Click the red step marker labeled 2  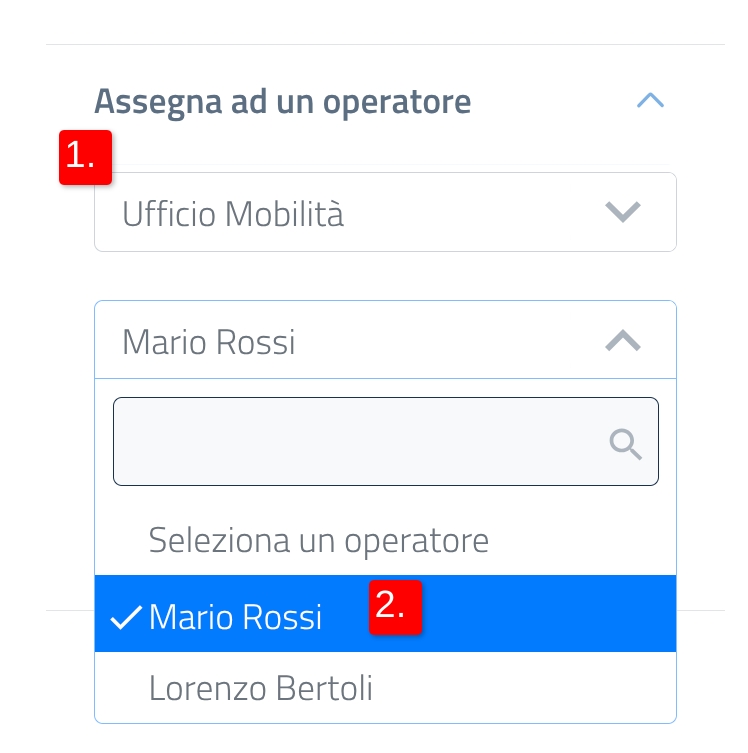click(x=395, y=606)
